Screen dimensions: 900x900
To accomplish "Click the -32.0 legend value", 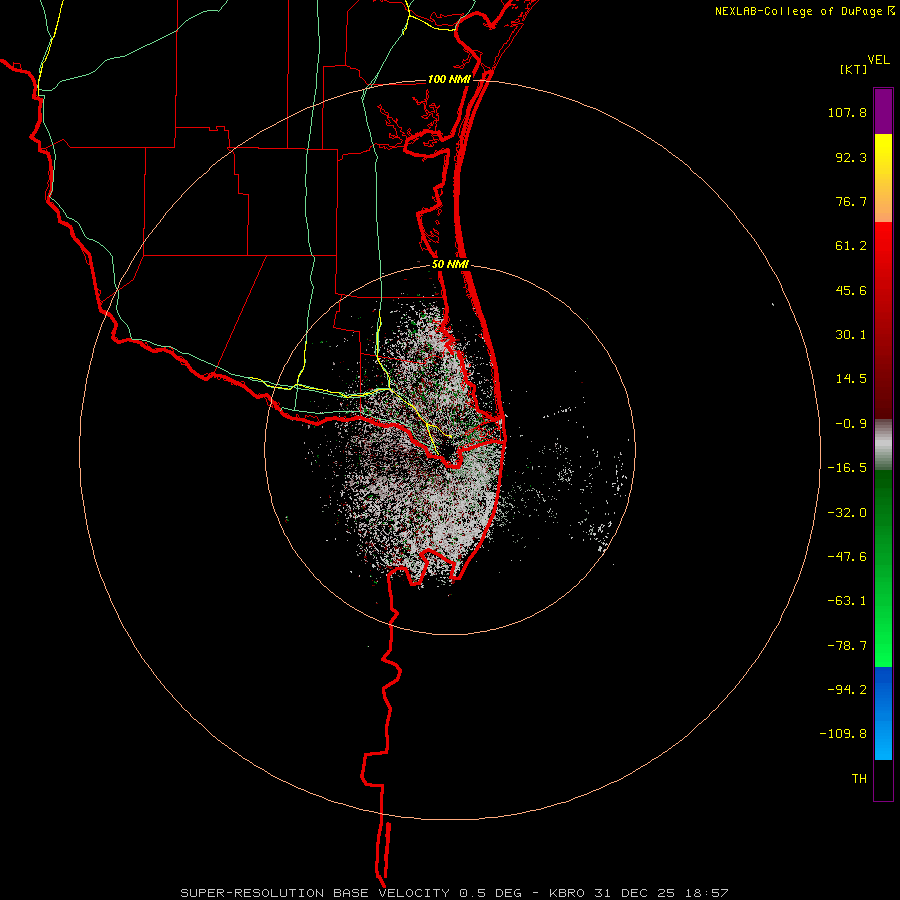I will [x=847, y=513].
